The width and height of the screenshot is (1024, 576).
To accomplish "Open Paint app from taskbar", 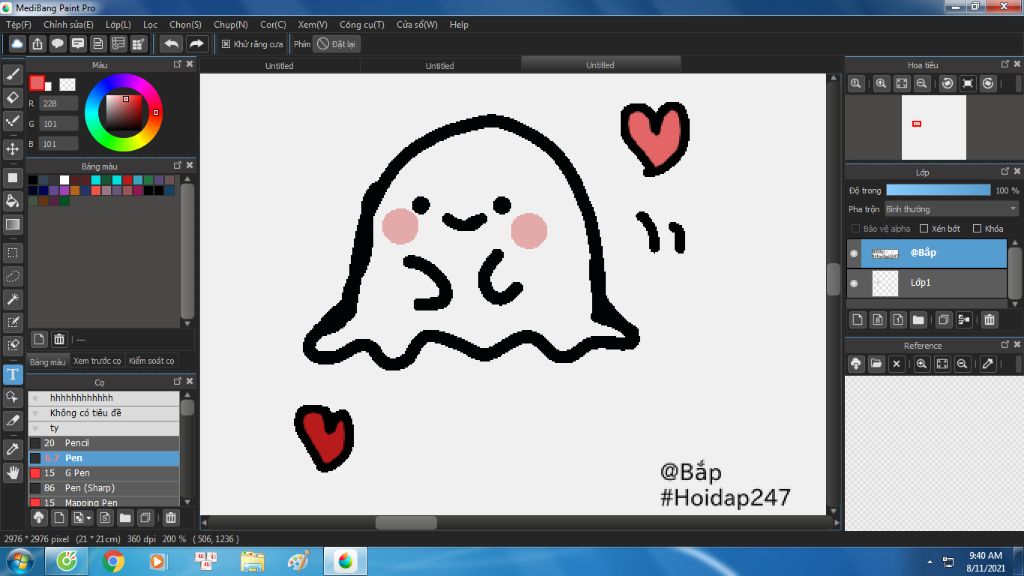I will tap(298, 562).
